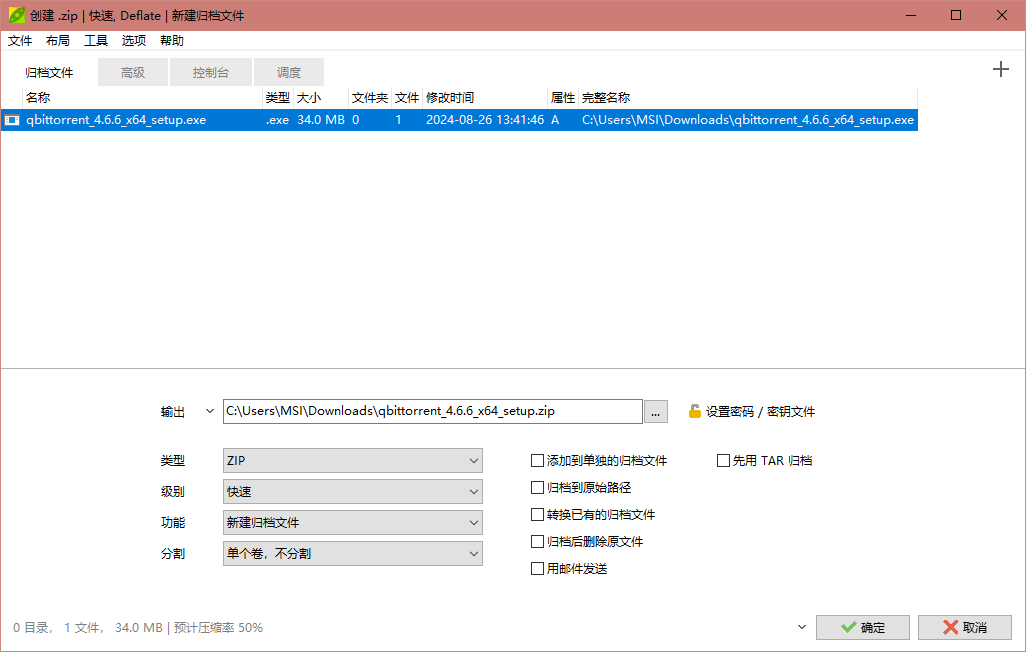Image resolution: width=1026 pixels, height=652 pixels.
Task: Open the 工具 menu
Action: coord(96,41)
